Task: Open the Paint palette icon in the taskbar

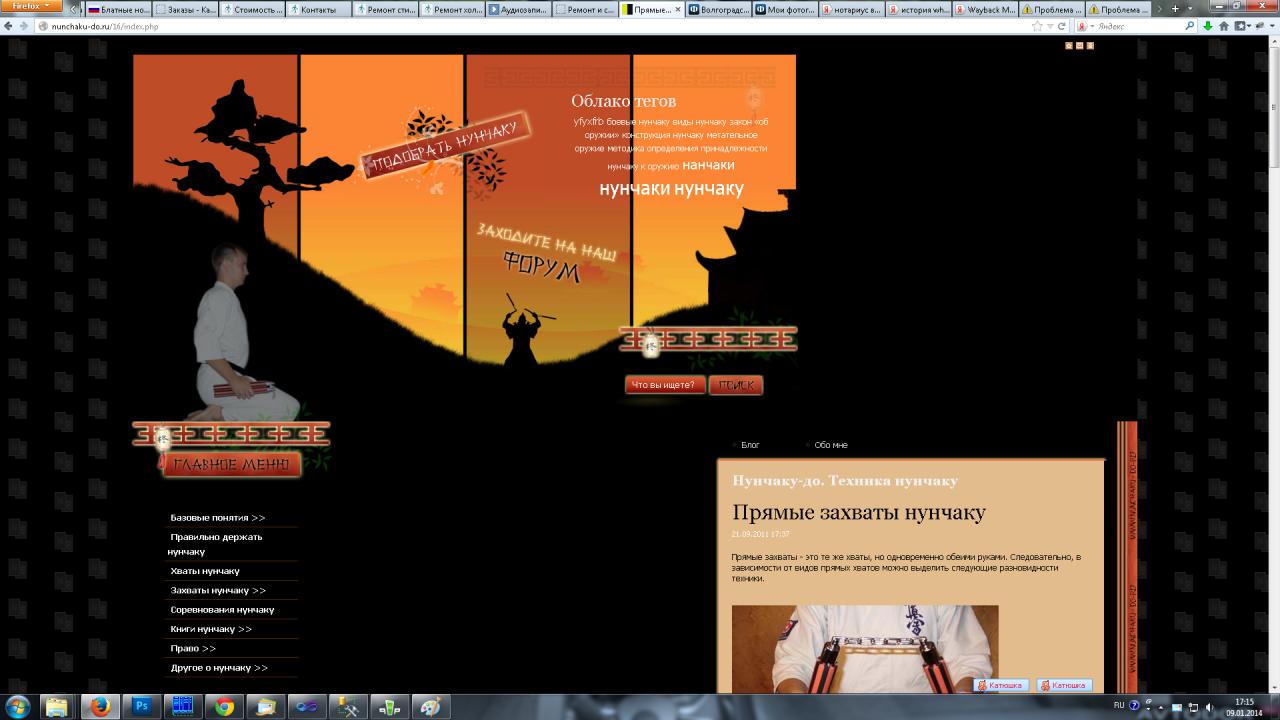Action: pyautogui.click(x=431, y=706)
